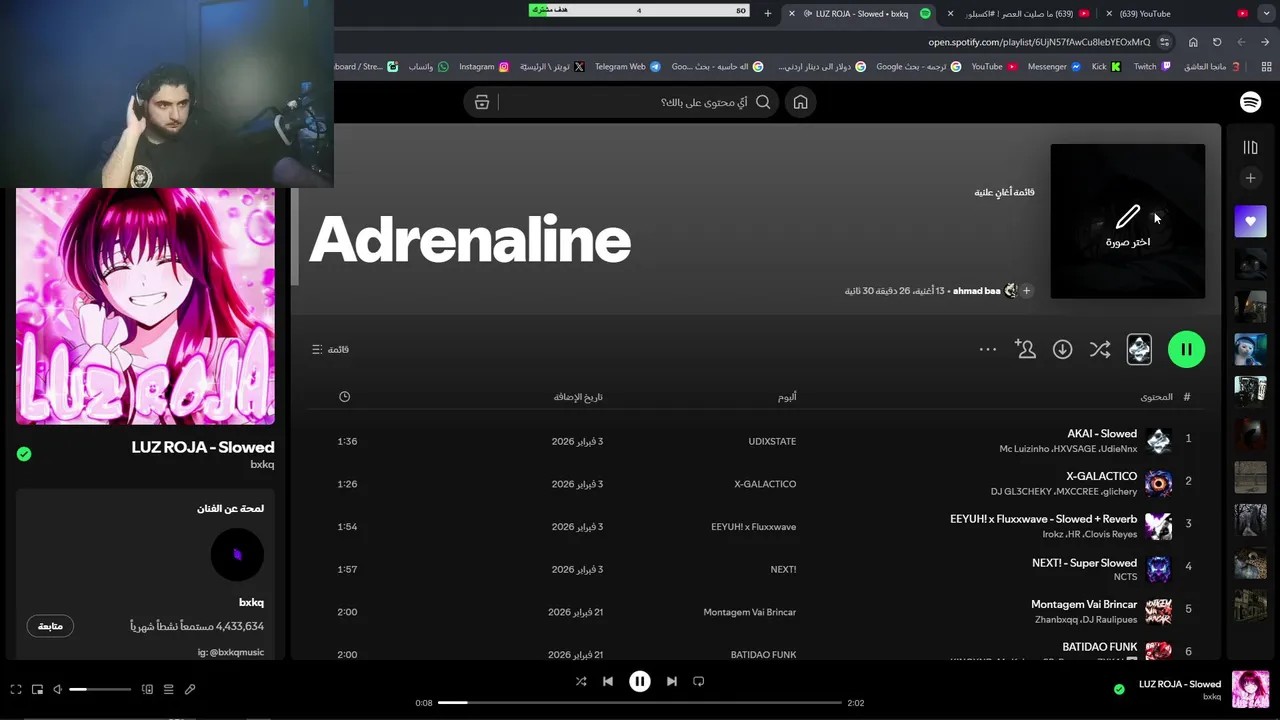Screen dimensions: 1280x720
Task: Open the mini player
Action: tap(37, 689)
